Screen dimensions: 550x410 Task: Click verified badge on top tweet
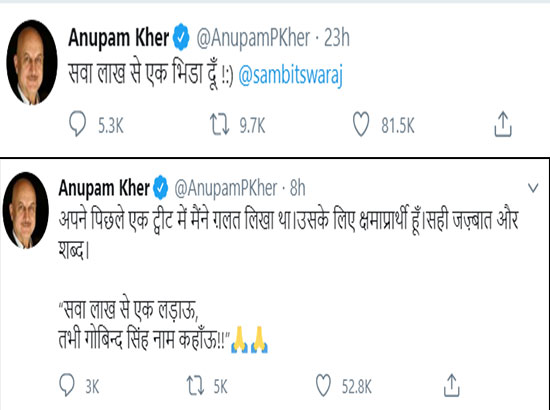pyautogui.click(x=181, y=37)
